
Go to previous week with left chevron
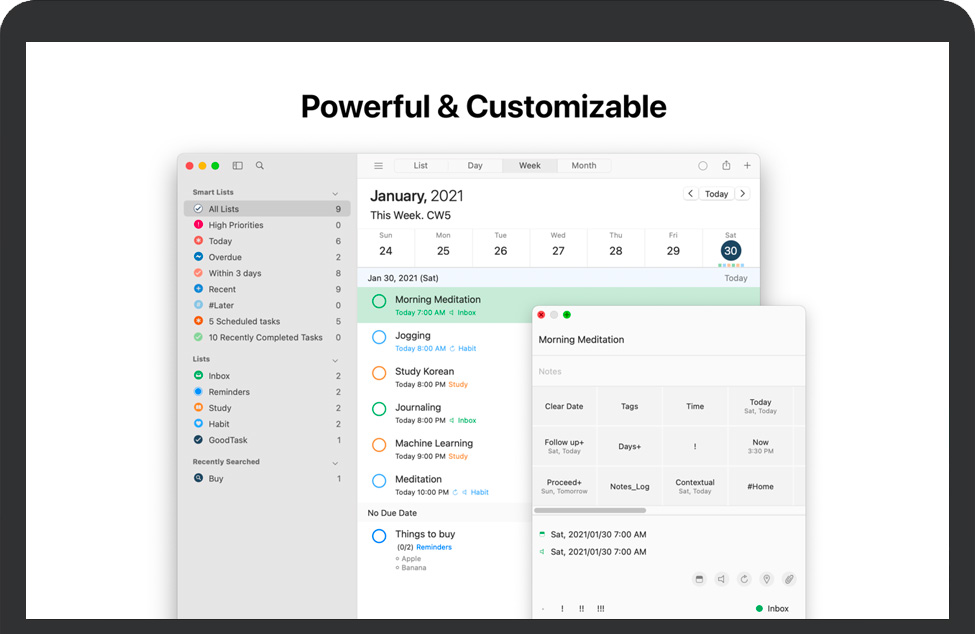click(x=690, y=193)
